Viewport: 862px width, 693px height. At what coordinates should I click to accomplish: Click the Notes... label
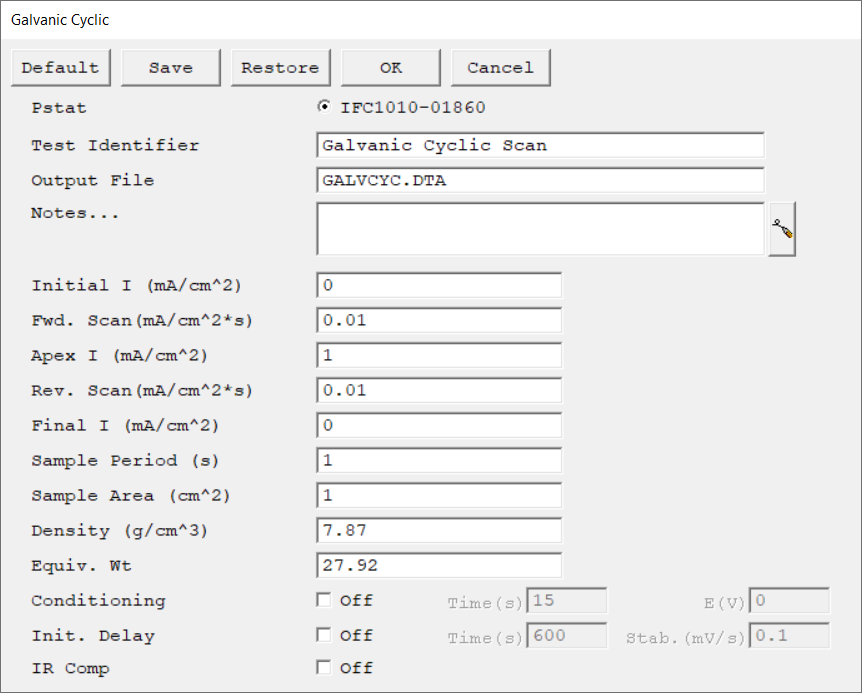coord(75,213)
